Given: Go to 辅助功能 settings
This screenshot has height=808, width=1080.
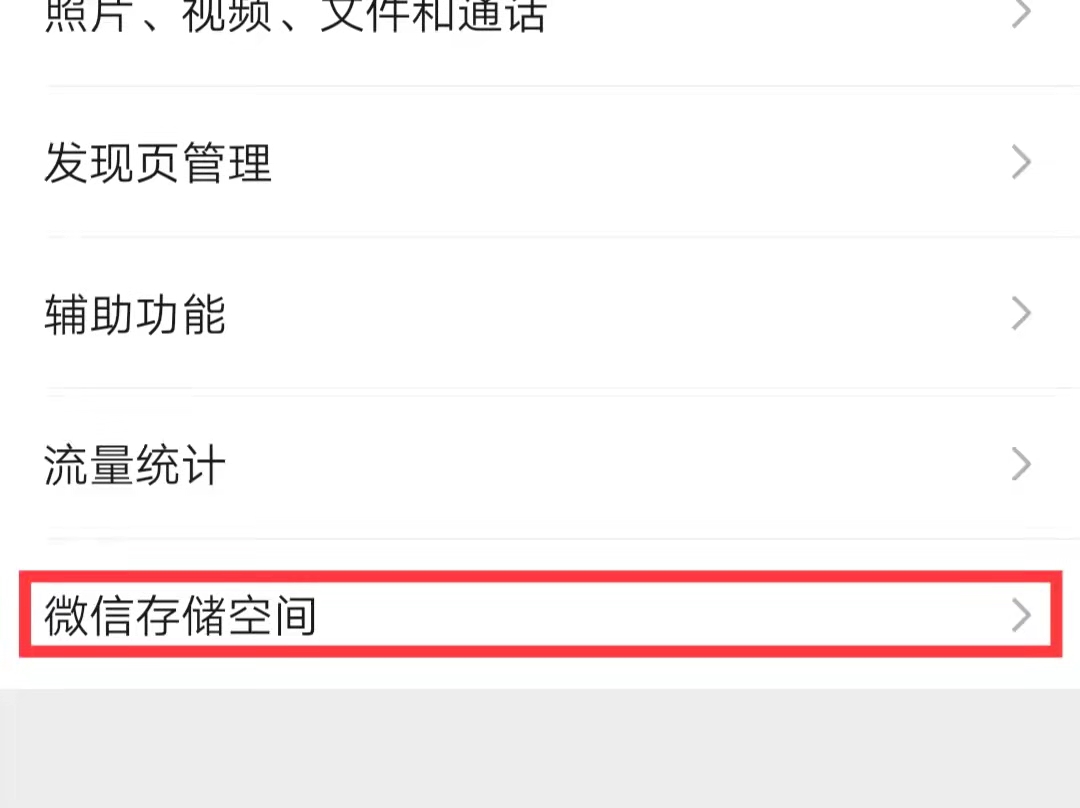Looking at the screenshot, I should (x=540, y=313).
